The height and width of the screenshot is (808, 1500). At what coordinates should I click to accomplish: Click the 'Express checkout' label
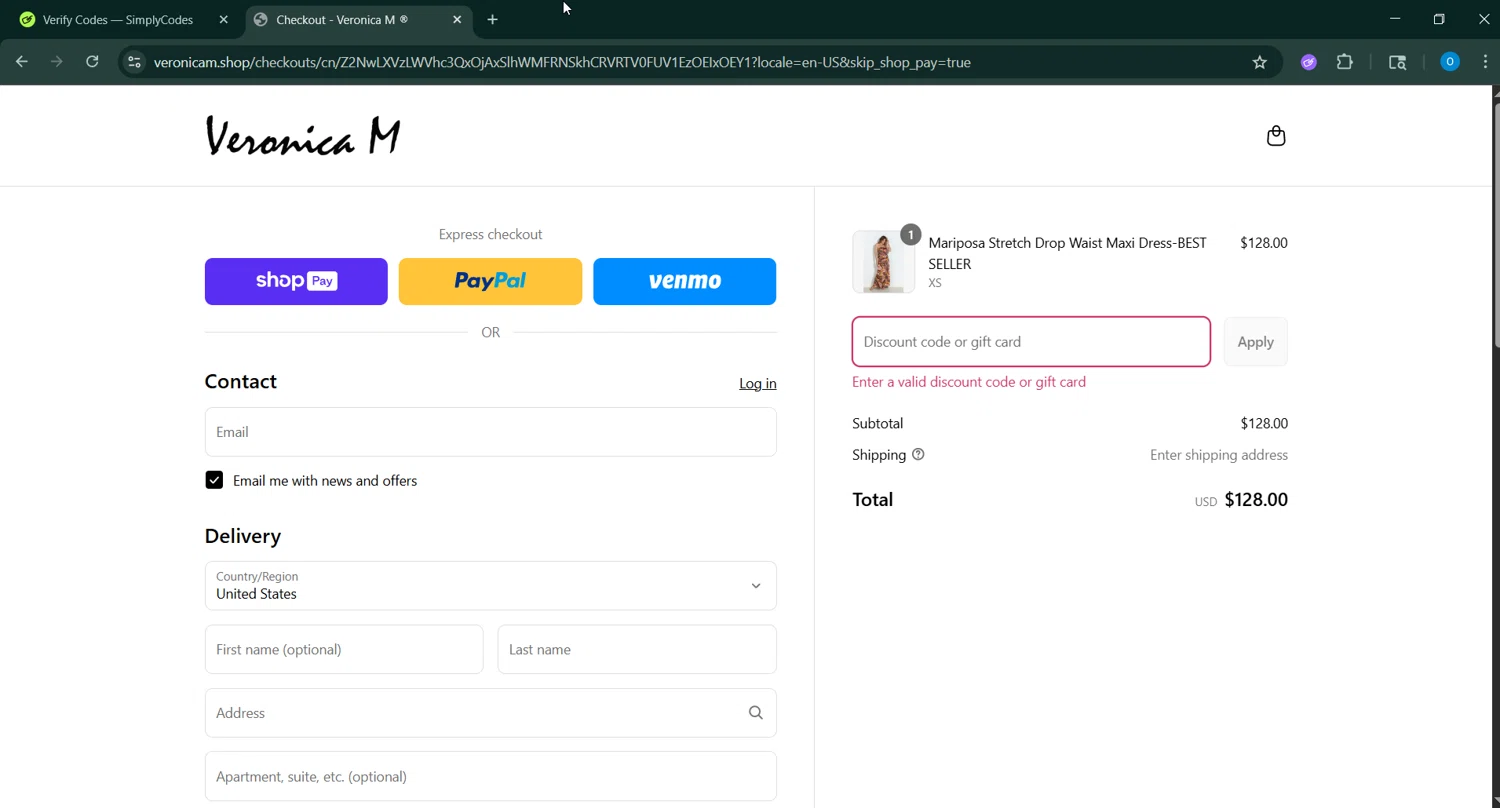click(x=490, y=234)
